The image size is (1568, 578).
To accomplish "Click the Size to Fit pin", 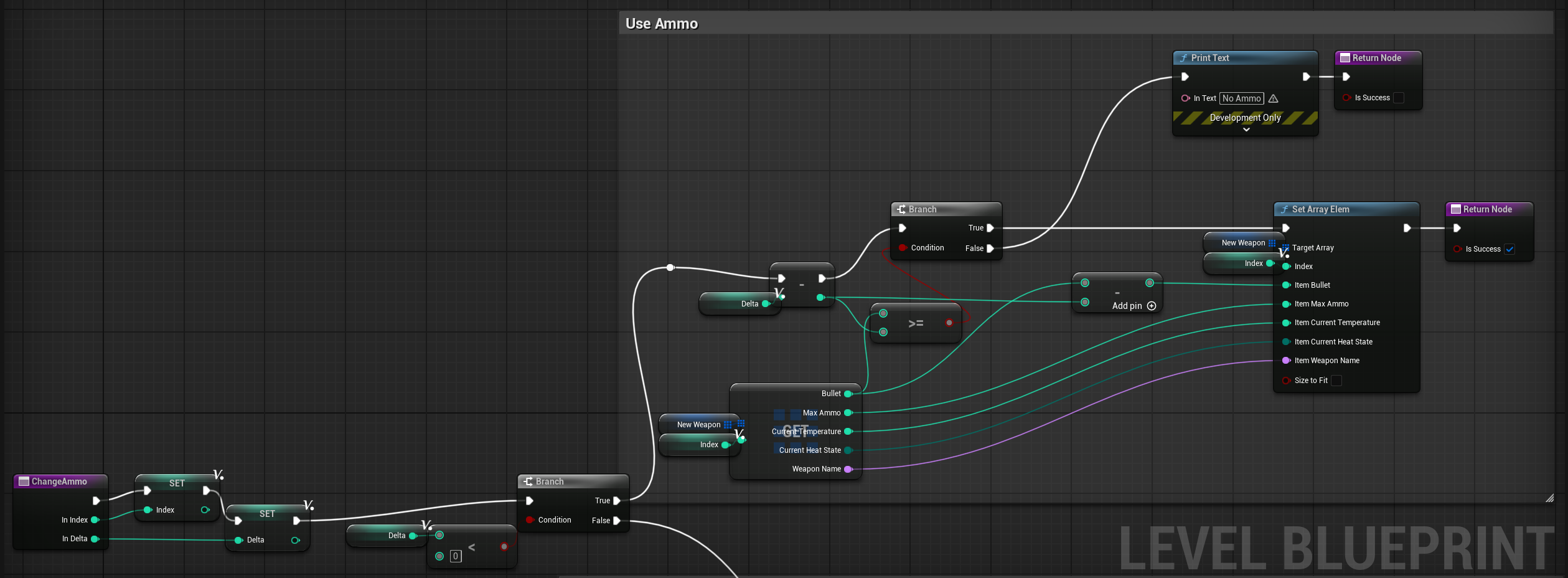I will pyautogui.click(x=1286, y=381).
